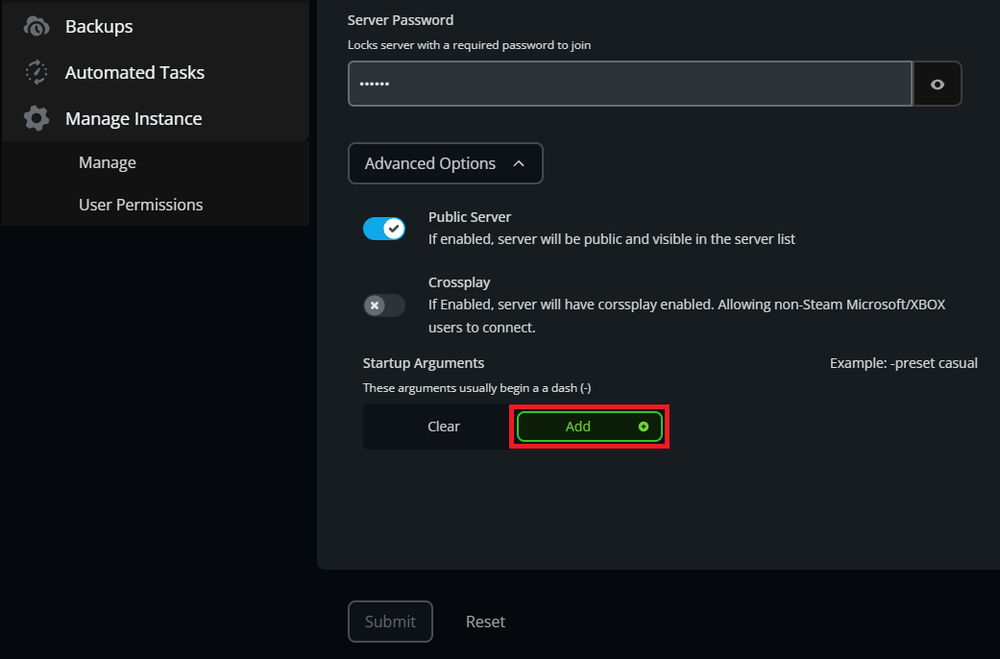
Task: Disable the Public Server toggle
Action: tap(384, 228)
